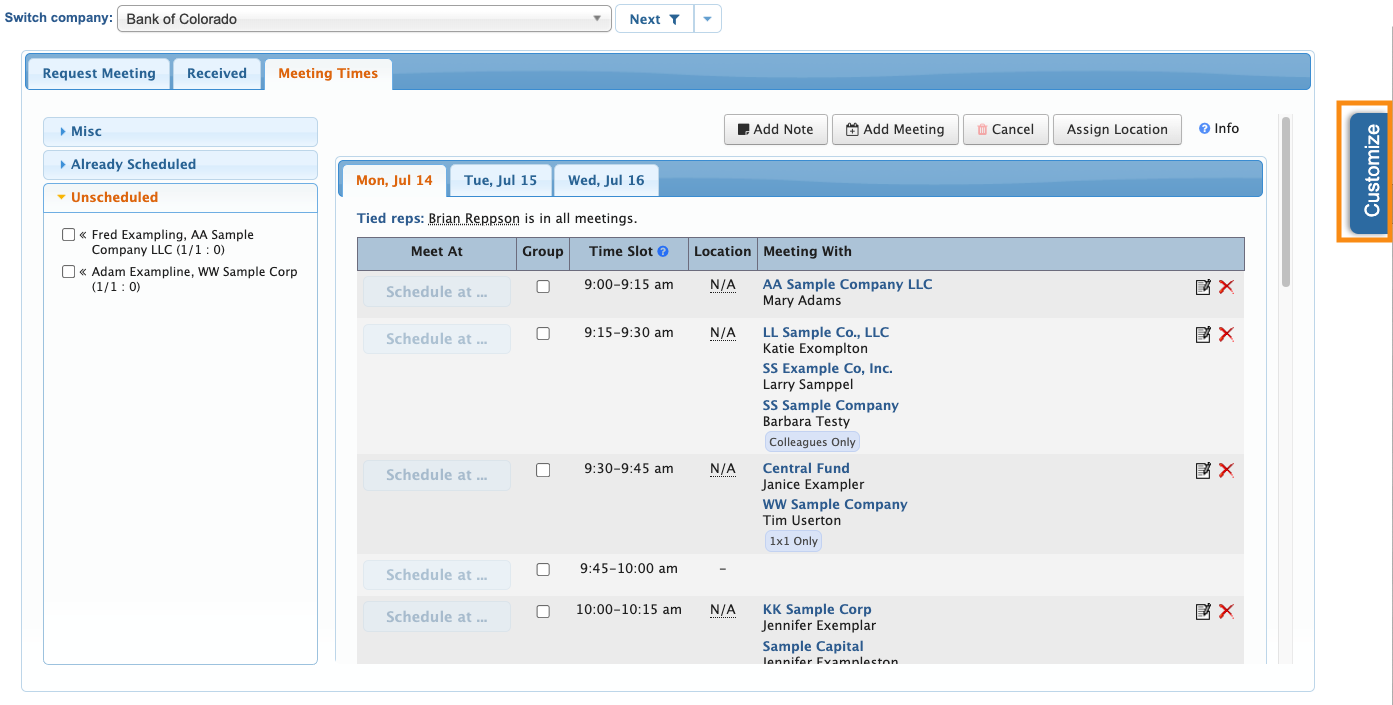1393x705 pixels.
Task: Click the Assign Location button
Action: tap(1117, 129)
